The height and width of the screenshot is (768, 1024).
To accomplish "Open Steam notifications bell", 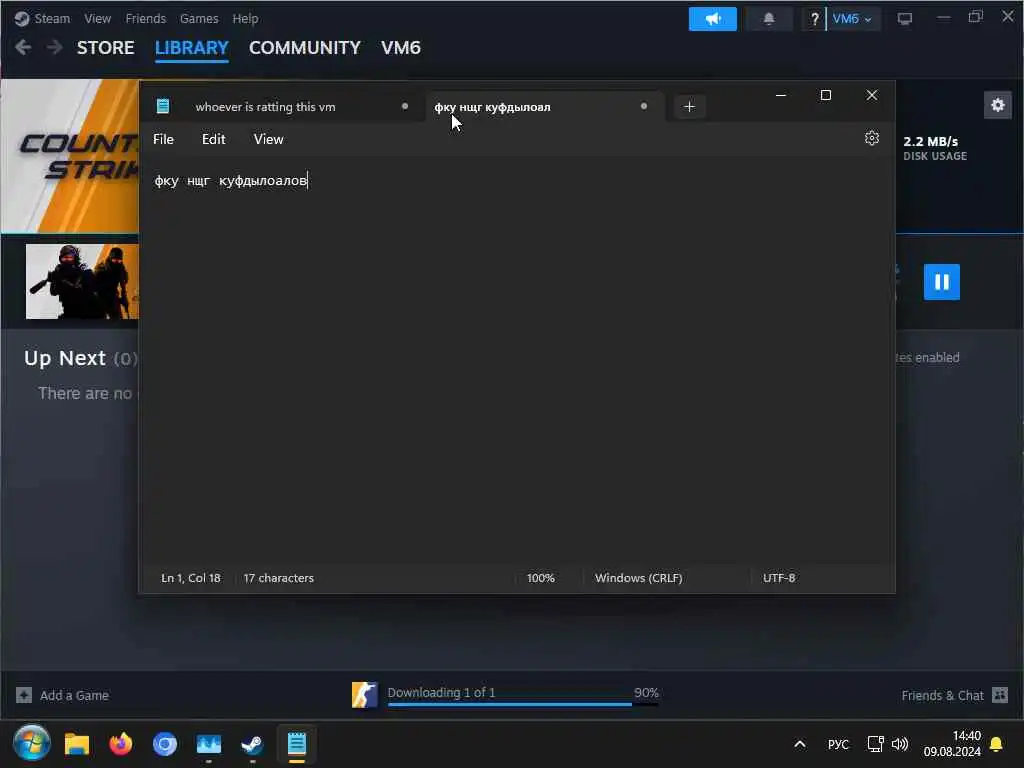I will 769,19.
